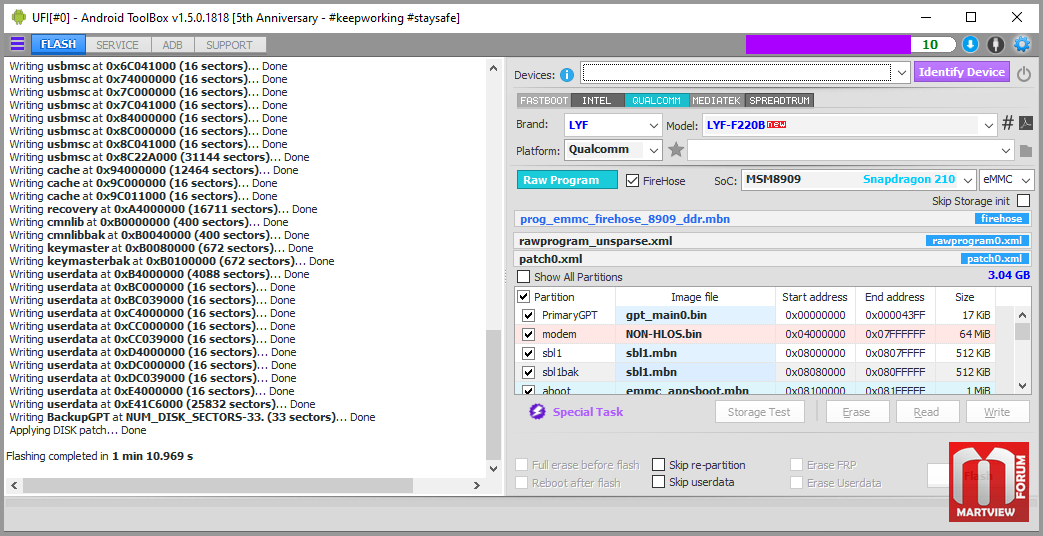Viewport: 1043px width, 536px height.
Task: Select the SPREADTRUM platform tab
Action: click(x=780, y=100)
